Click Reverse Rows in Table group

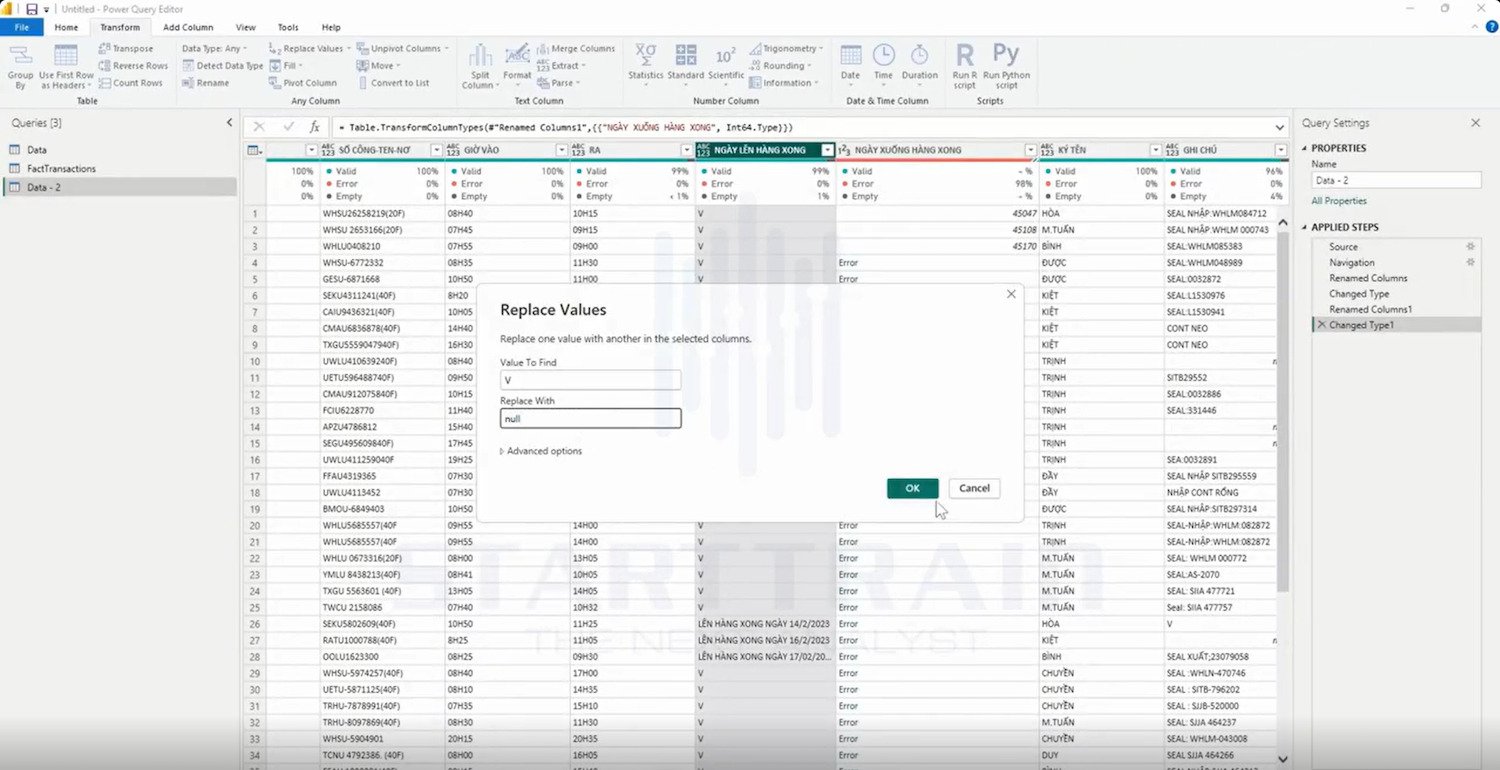[x=133, y=66]
